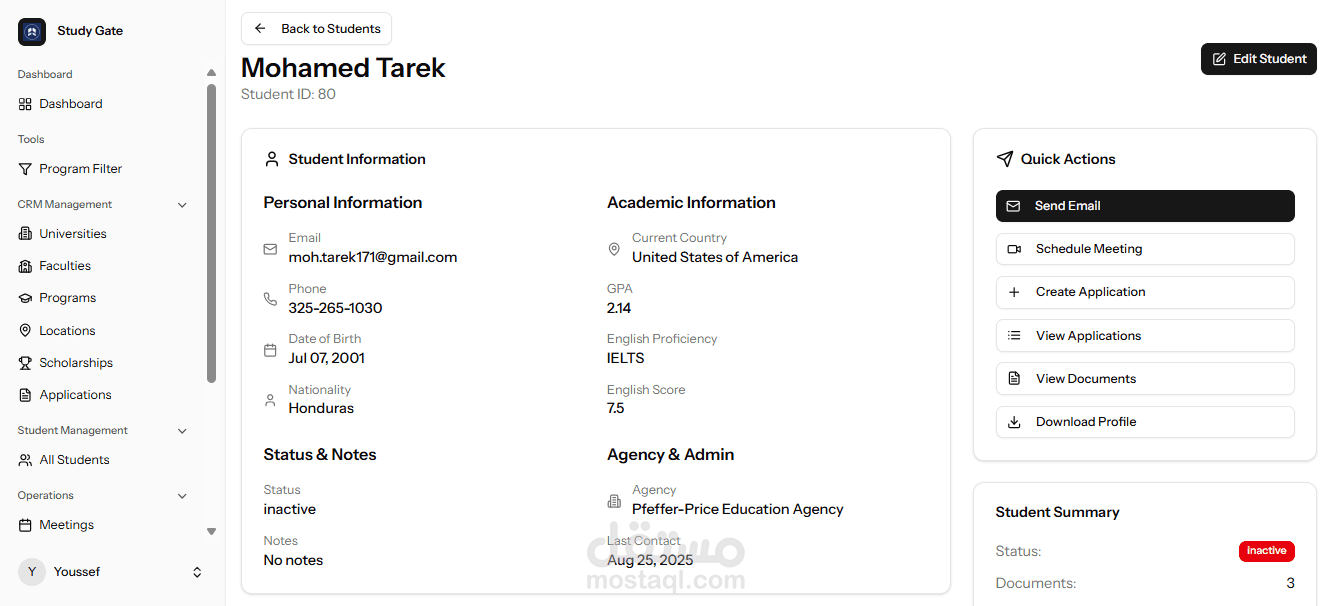Click the Universities building icon

26,234
